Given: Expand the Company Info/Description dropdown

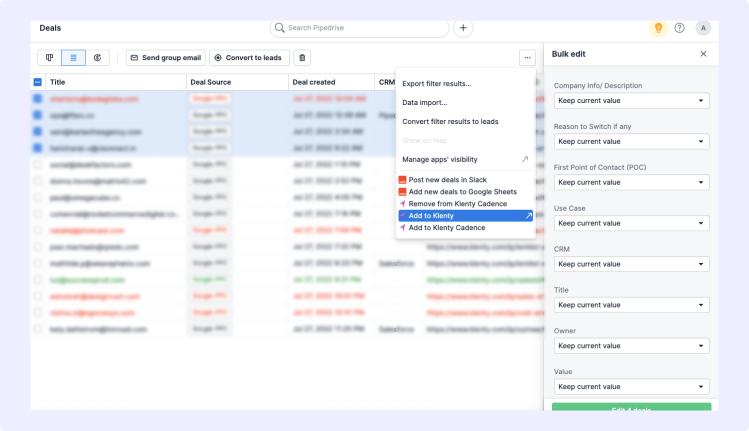Looking at the screenshot, I should point(631,101).
